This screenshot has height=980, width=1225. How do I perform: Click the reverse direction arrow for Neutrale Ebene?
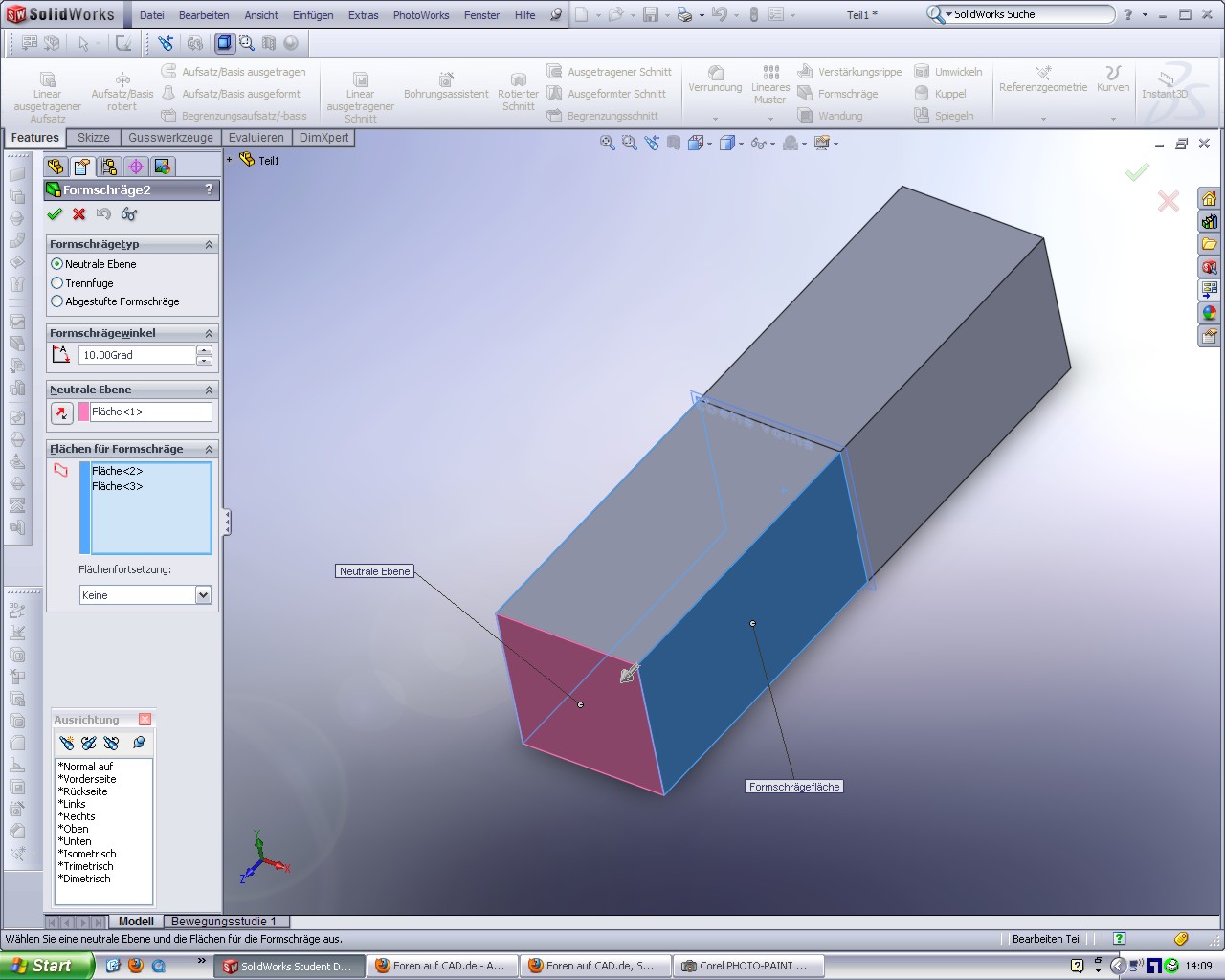pyautogui.click(x=61, y=412)
